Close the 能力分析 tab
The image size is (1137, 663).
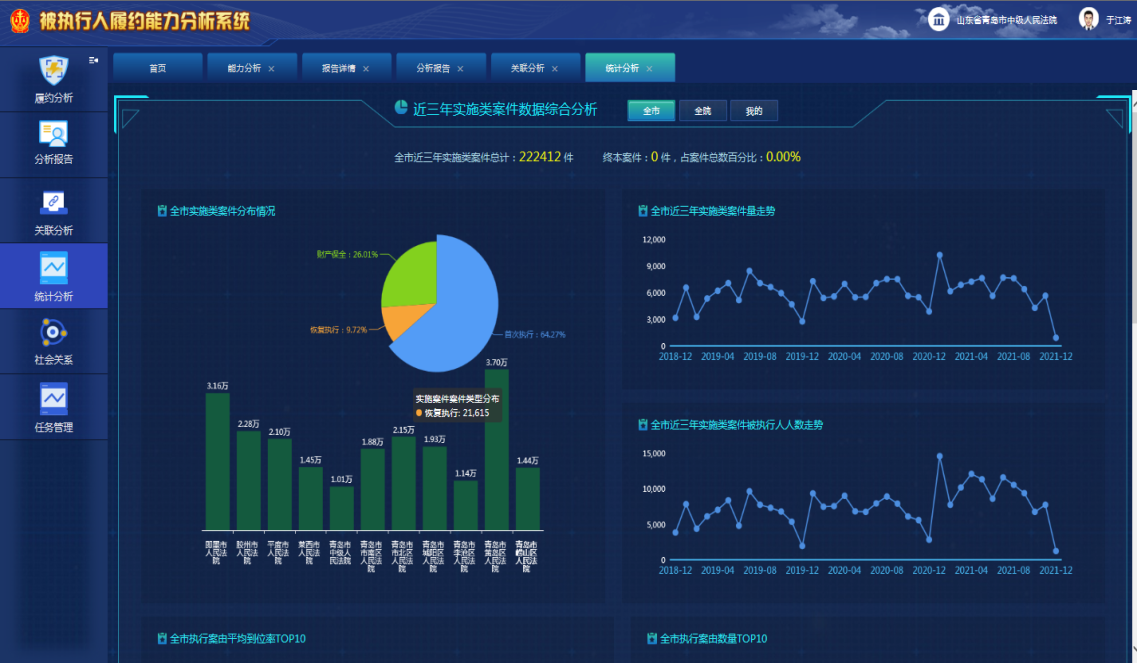click(x=271, y=69)
